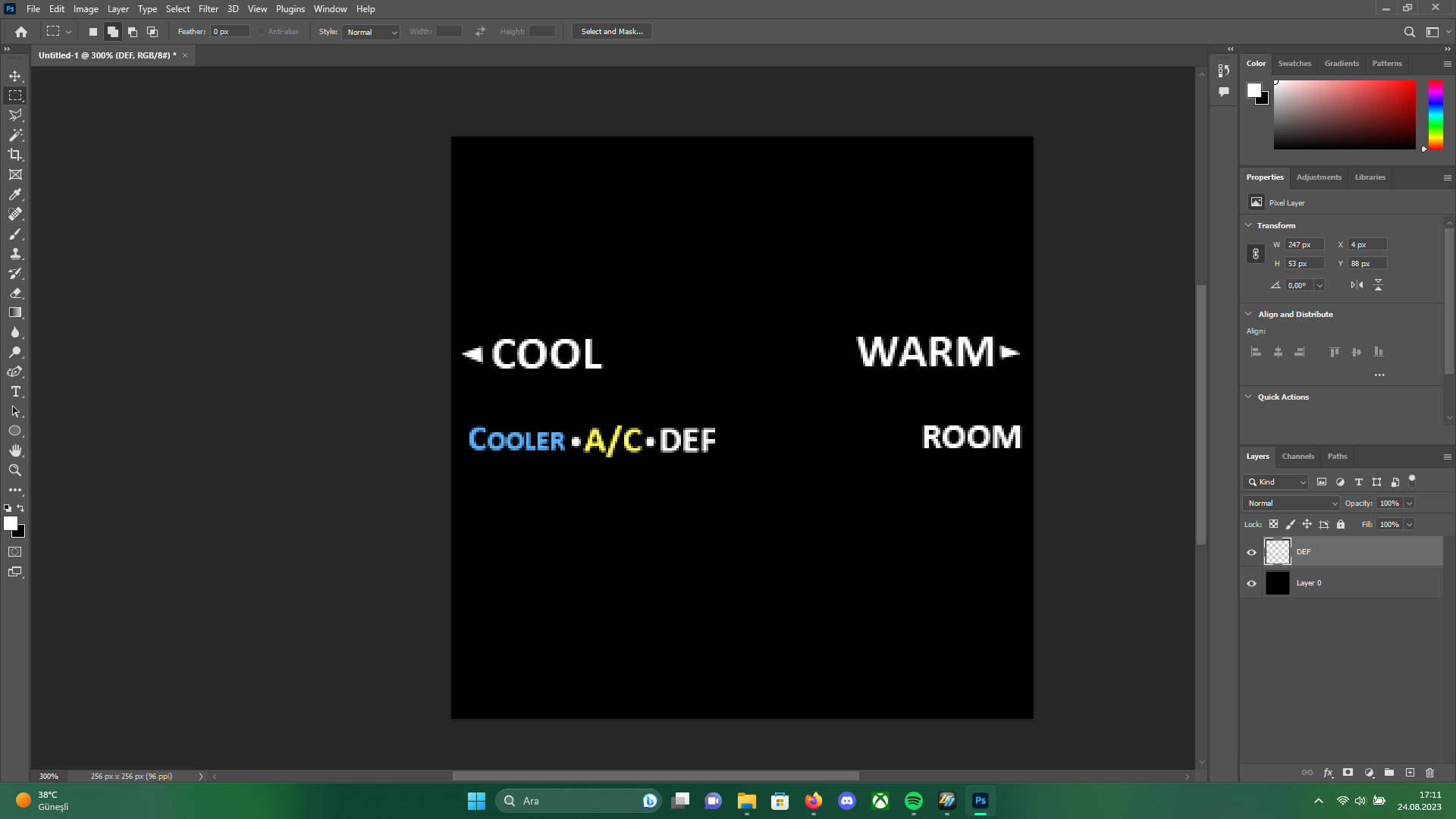Open the Style dropdown set to Normal
The height and width of the screenshot is (819, 1456).
pos(371,32)
